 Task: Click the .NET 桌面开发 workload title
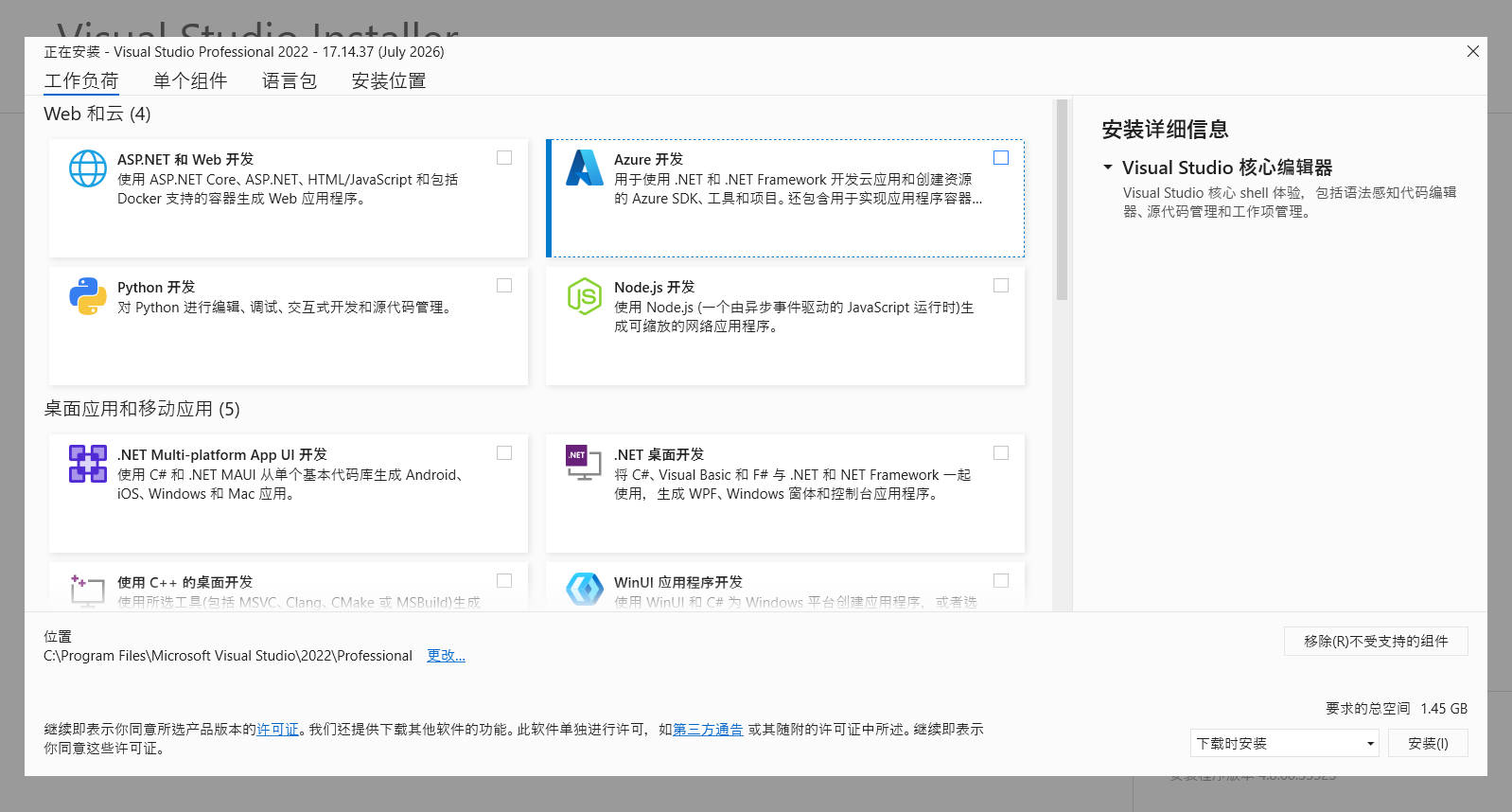click(659, 455)
